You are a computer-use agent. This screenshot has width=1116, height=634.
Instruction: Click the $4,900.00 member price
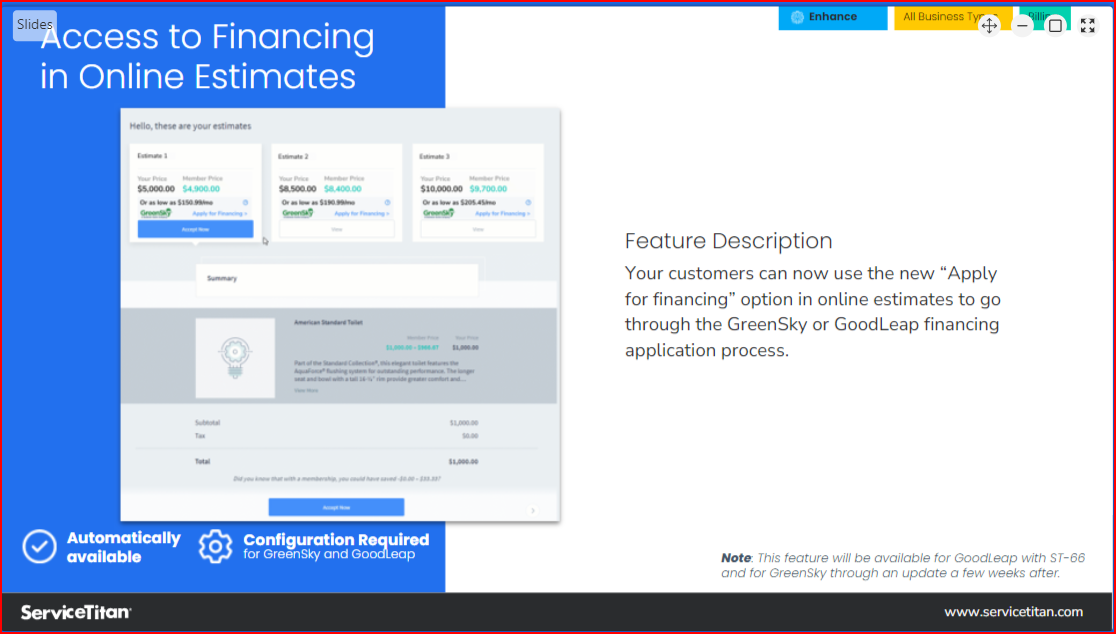click(x=201, y=189)
